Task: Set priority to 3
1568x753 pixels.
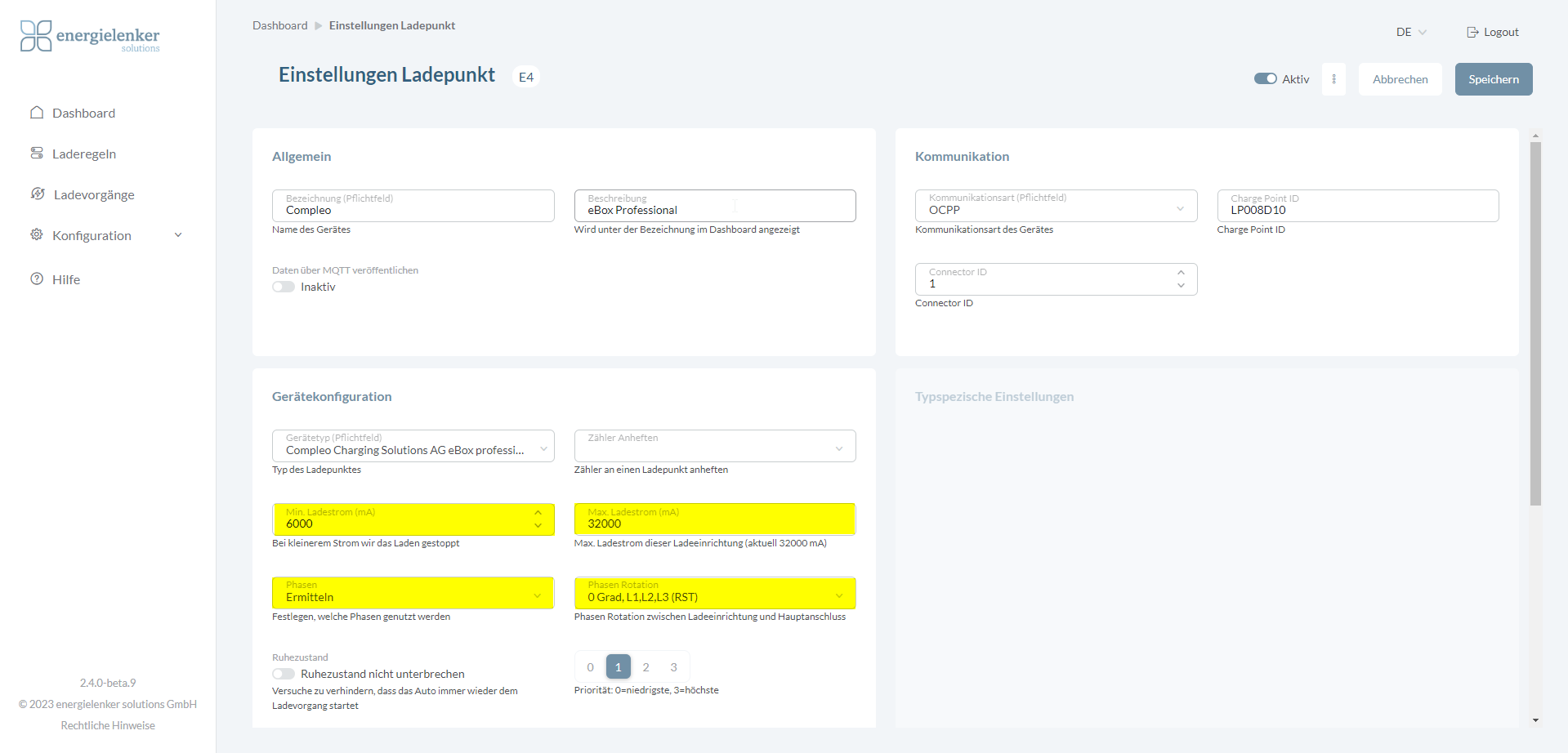Action: [x=673, y=667]
